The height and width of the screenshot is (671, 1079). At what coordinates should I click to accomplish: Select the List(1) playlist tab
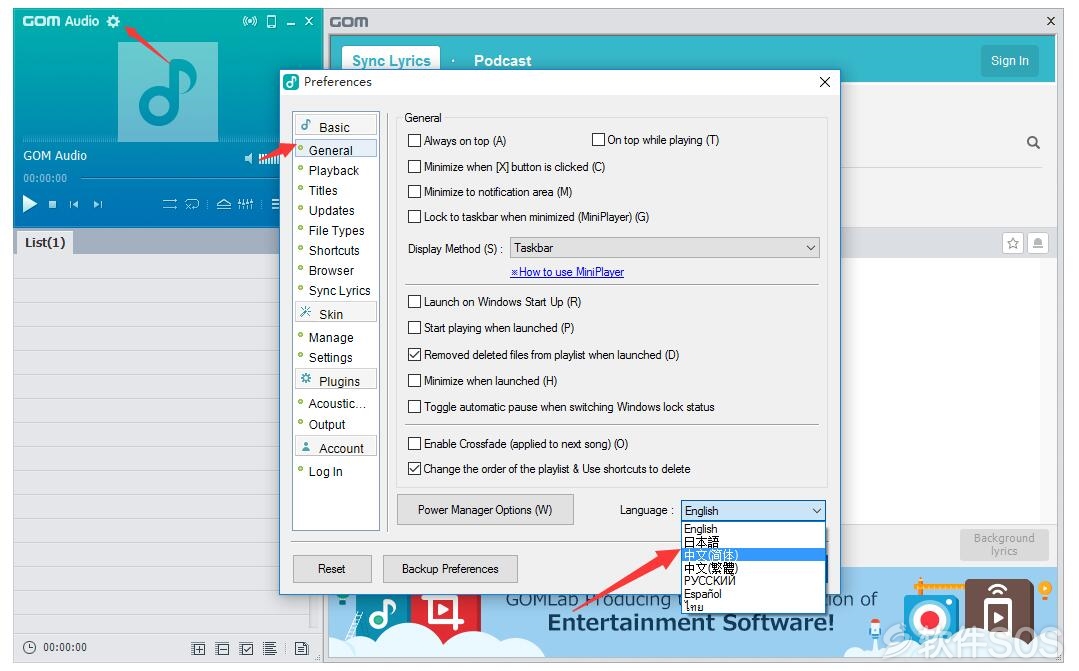[x=45, y=242]
